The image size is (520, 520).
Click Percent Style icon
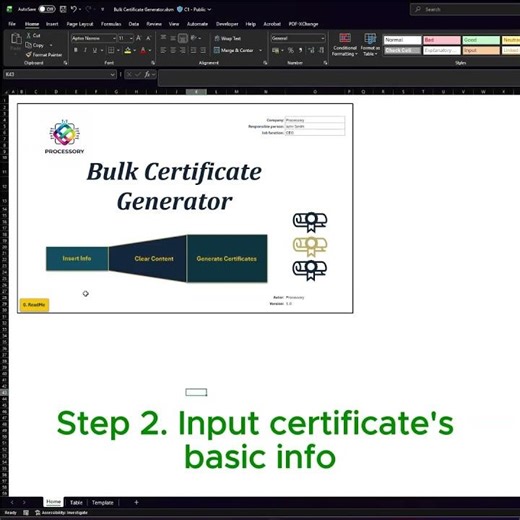(x=291, y=50)
